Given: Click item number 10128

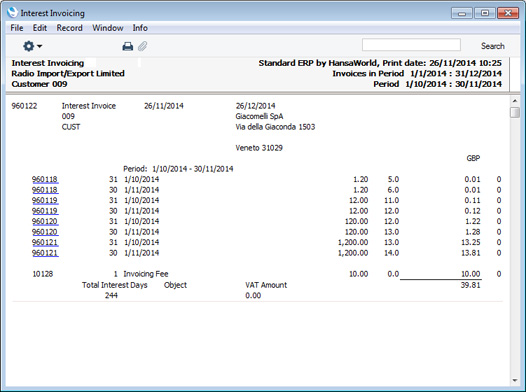Looking at the screenshot, I should 43,274.
